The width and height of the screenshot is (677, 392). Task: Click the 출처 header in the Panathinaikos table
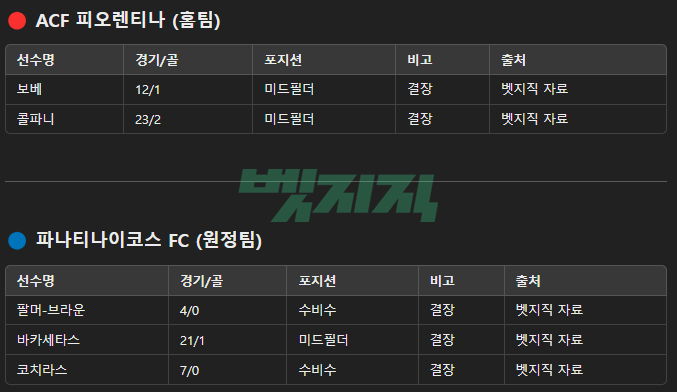point(528,281)
